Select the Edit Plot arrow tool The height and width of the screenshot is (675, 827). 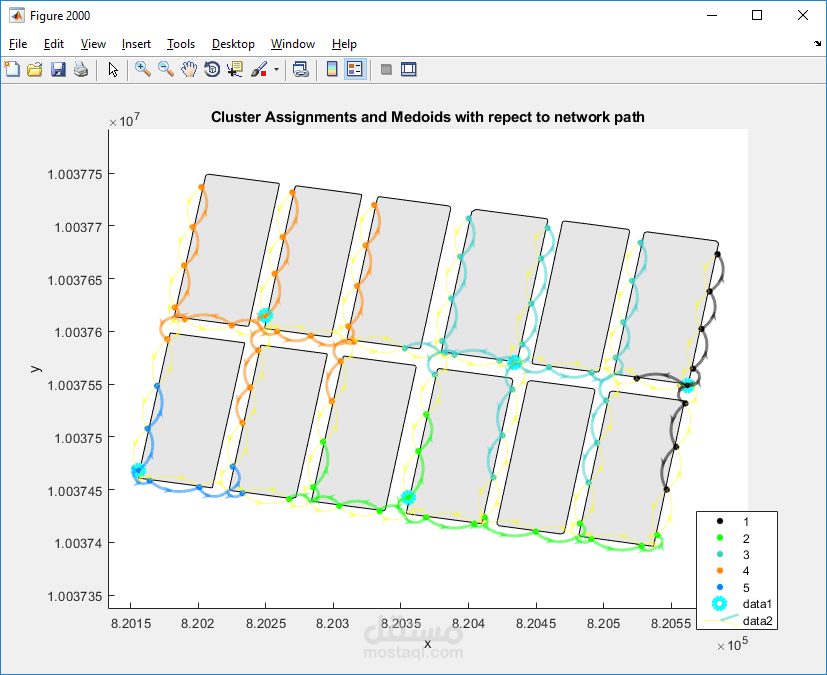(113, 69)
